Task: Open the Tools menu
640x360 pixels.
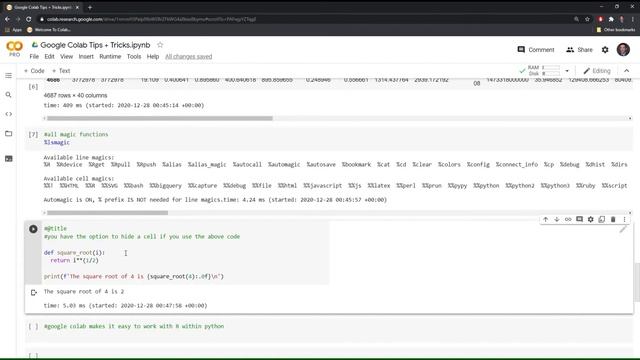Action: pos(134,57)
